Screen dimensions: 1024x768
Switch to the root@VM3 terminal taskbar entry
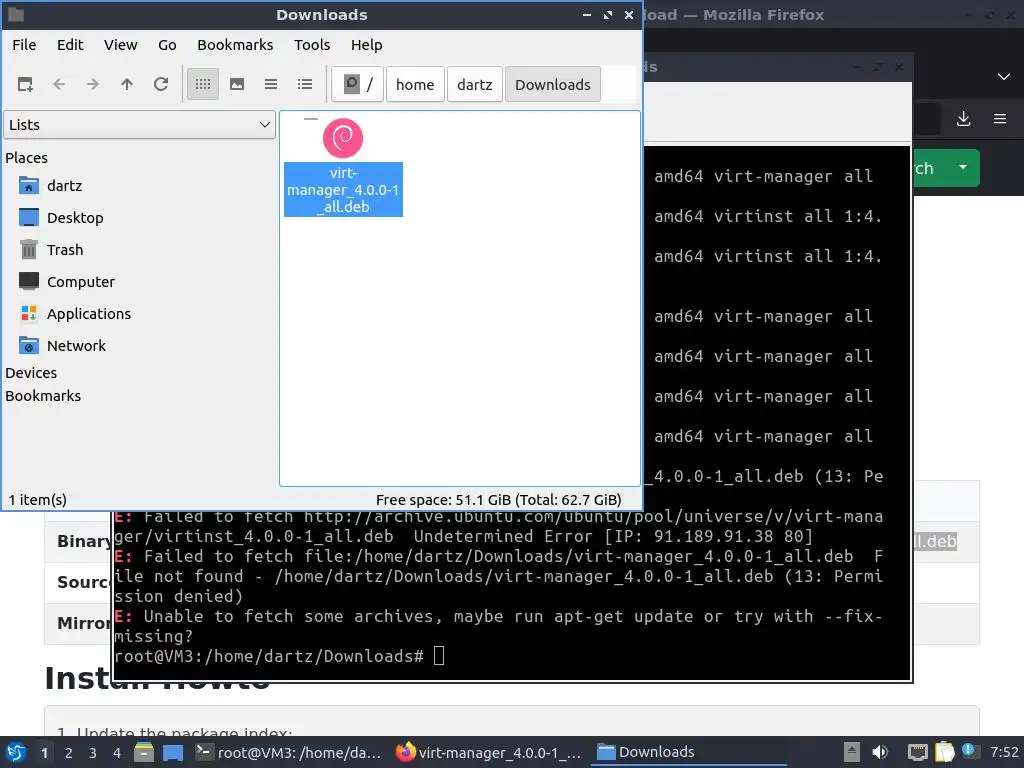(288, 752)
